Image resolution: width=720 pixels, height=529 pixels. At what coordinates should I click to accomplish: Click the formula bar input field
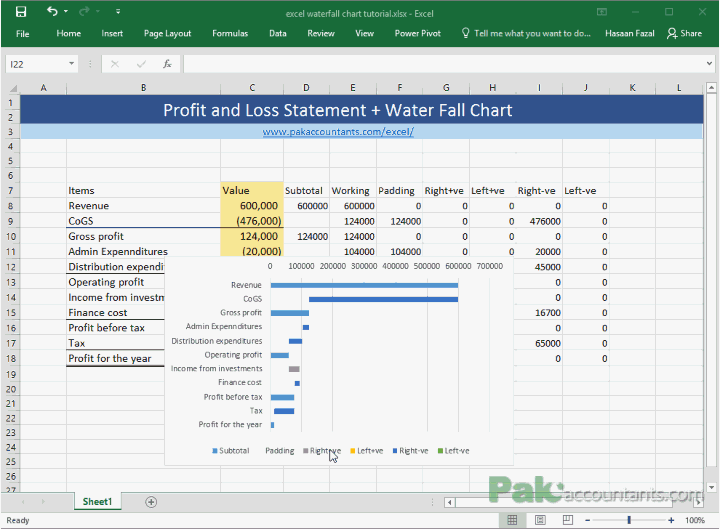coord(443,64)
